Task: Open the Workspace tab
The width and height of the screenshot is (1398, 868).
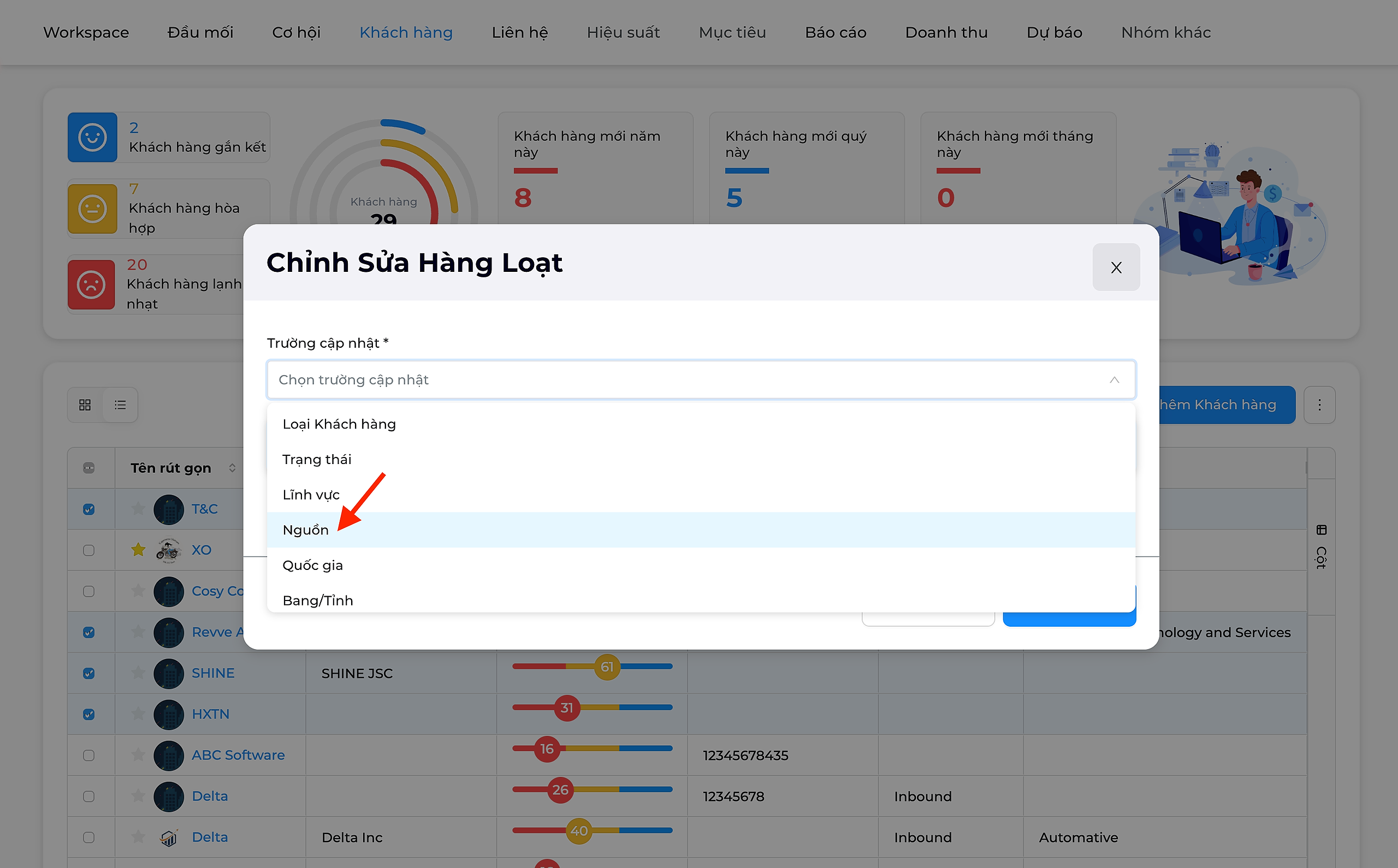Action: [86, 32]
